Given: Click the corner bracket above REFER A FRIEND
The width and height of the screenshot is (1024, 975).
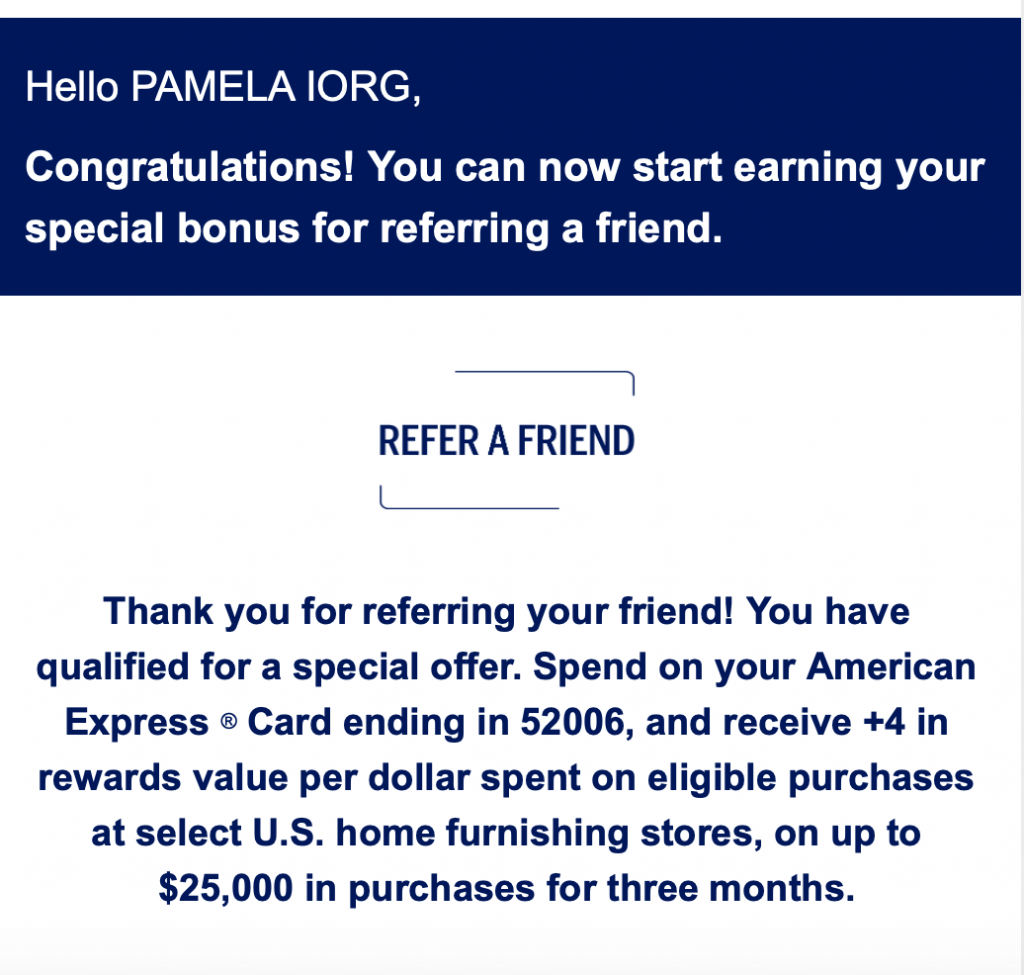Looking at the screenshot, I should [x=545, y=376].
